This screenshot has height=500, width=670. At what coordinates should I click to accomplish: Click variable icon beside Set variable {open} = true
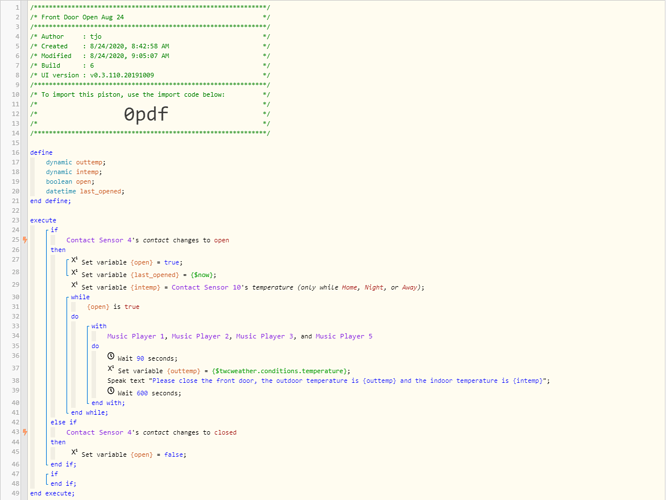(74, 260)
